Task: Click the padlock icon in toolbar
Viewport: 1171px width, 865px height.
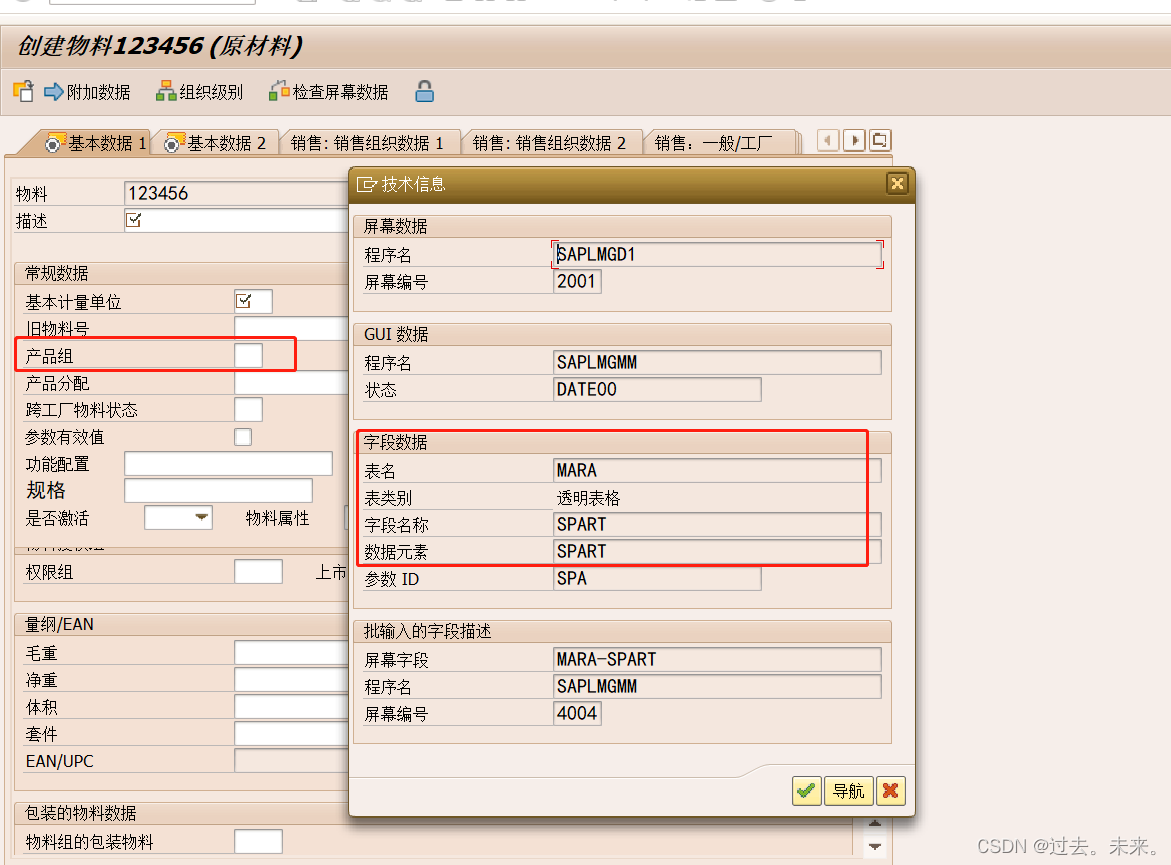Action: pyautogui.click(x=424, y=91)
